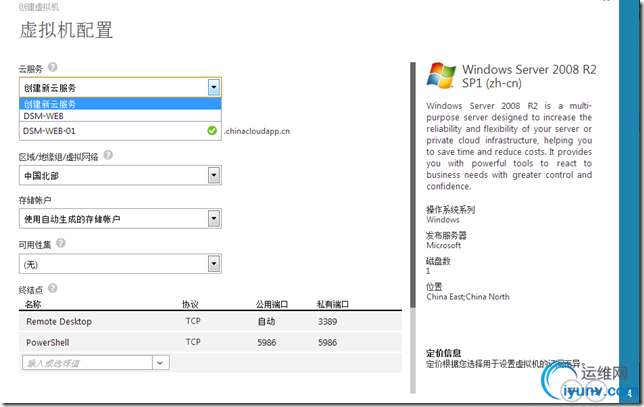Click the vertical scrollbar of the description panel
This screenshot has height=407, width=644.
(413, 185)
